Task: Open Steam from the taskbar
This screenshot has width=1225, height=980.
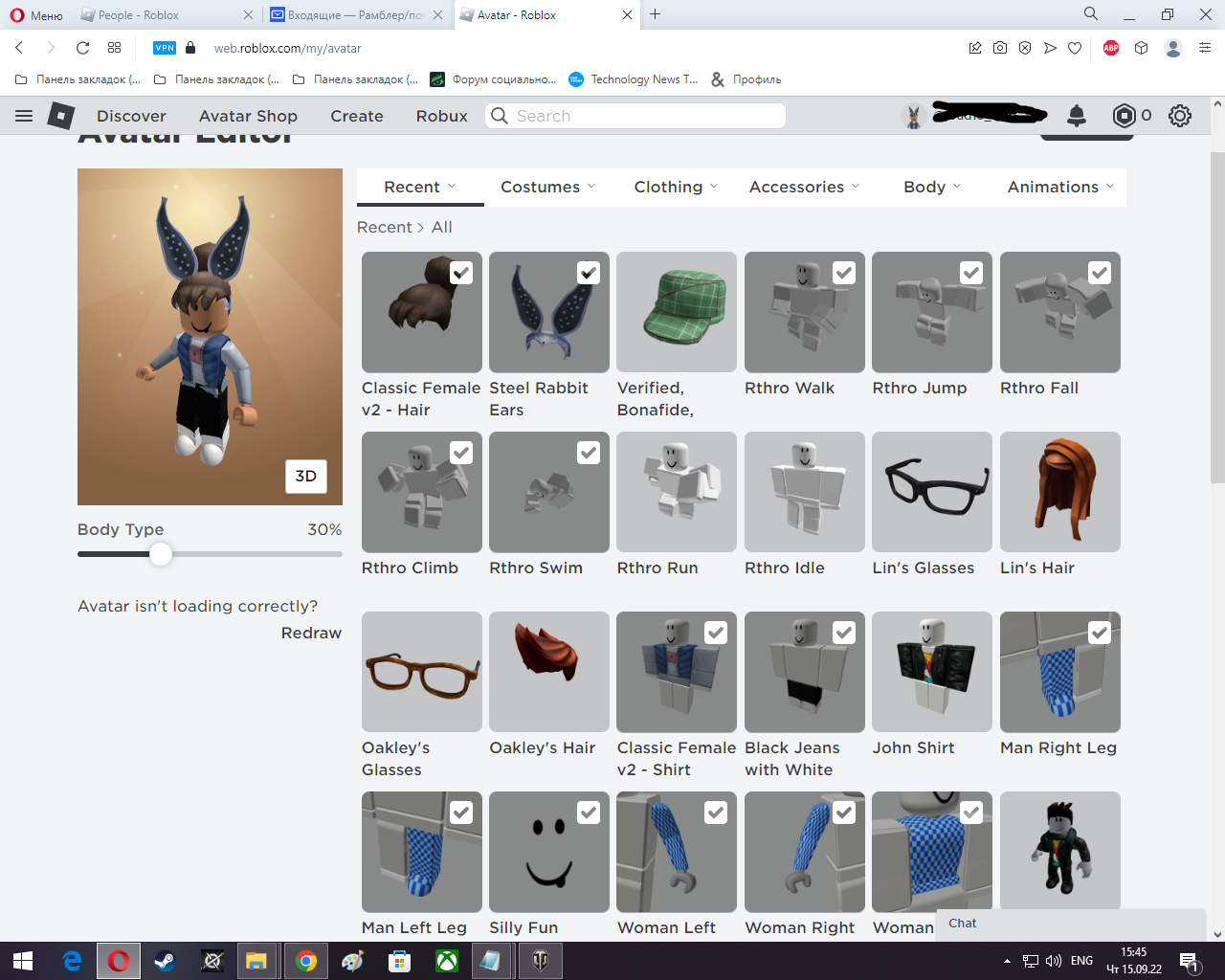Action: [x=165, y=961]
